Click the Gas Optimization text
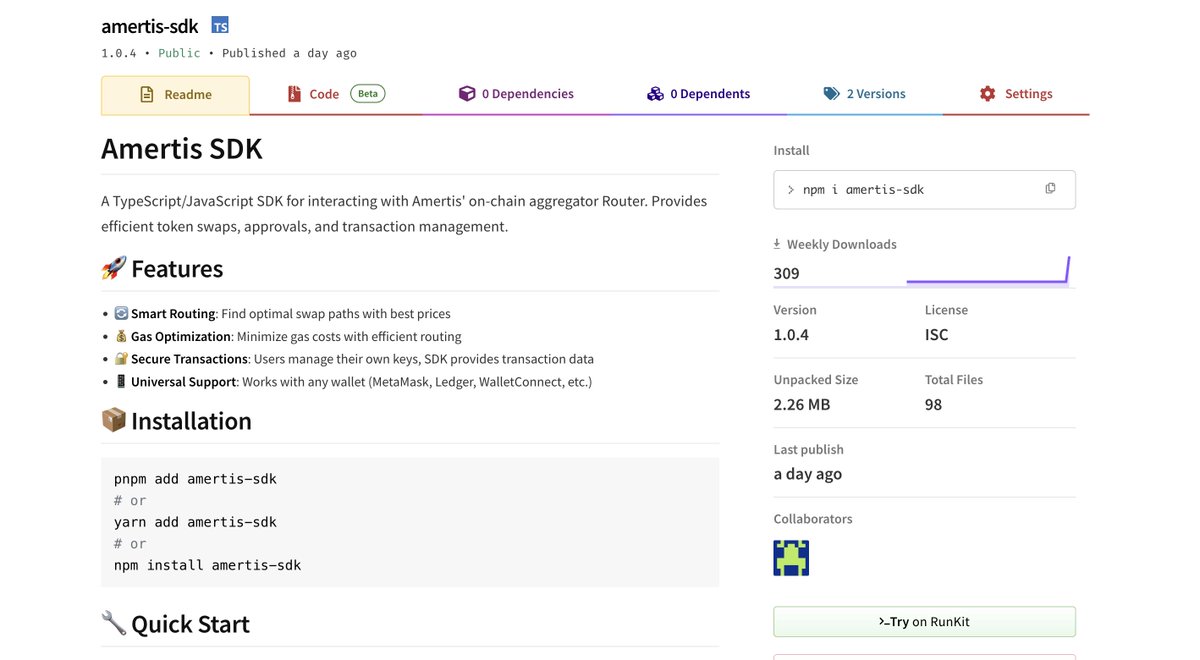Viewport: 1200px width, 660px height. (x=182, y=337)
